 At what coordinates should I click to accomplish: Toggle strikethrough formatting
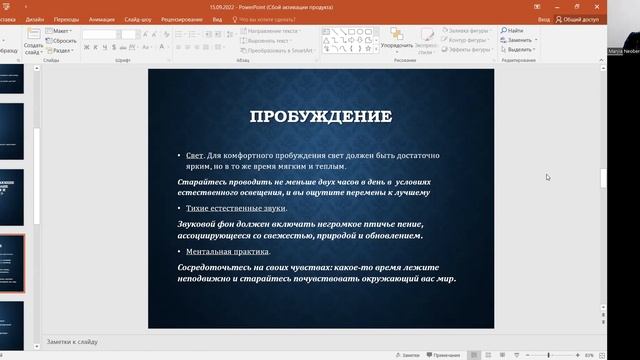click(x=123, y=48)
